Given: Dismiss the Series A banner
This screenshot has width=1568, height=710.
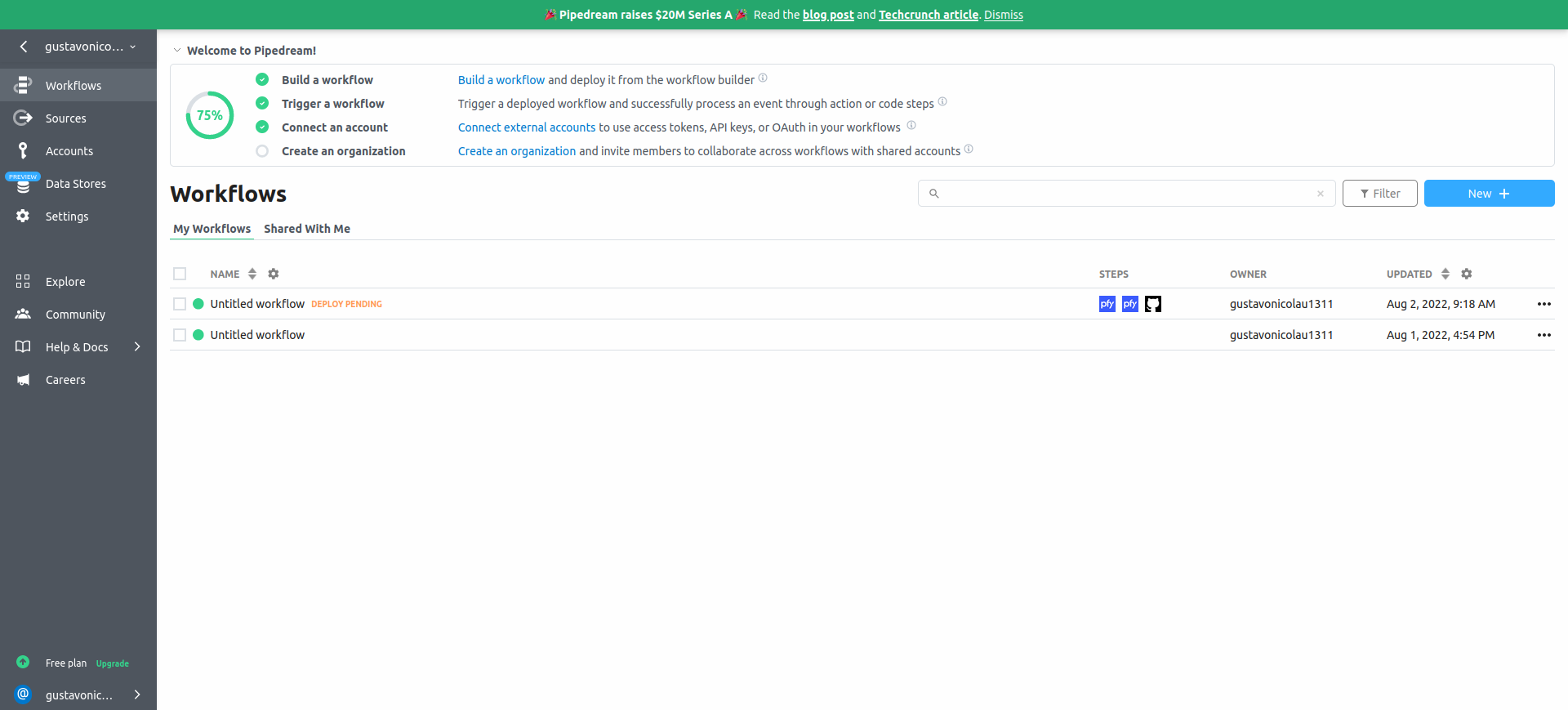Looking at the screenshot, I should tap(1004, 15).
